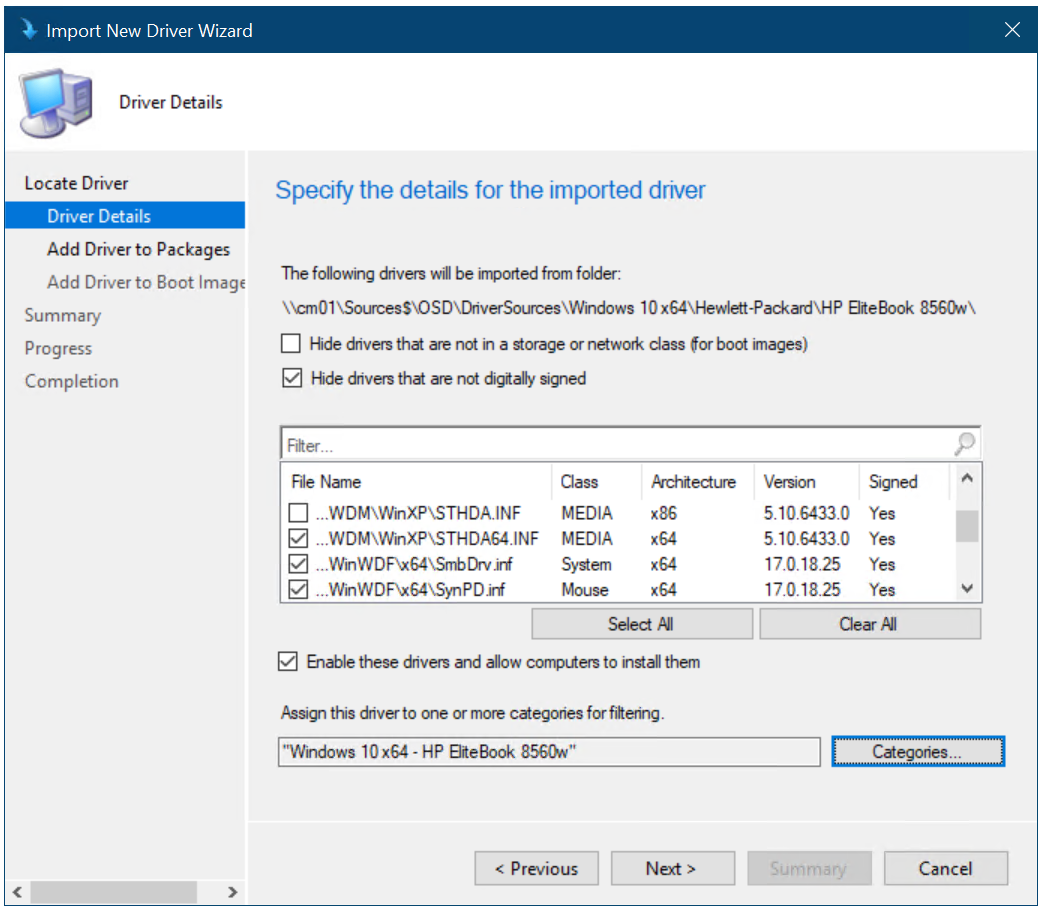The width and height of the screenshot is (1045, 916).
Task: Open the Categories dialog
Action: point(917,751)
